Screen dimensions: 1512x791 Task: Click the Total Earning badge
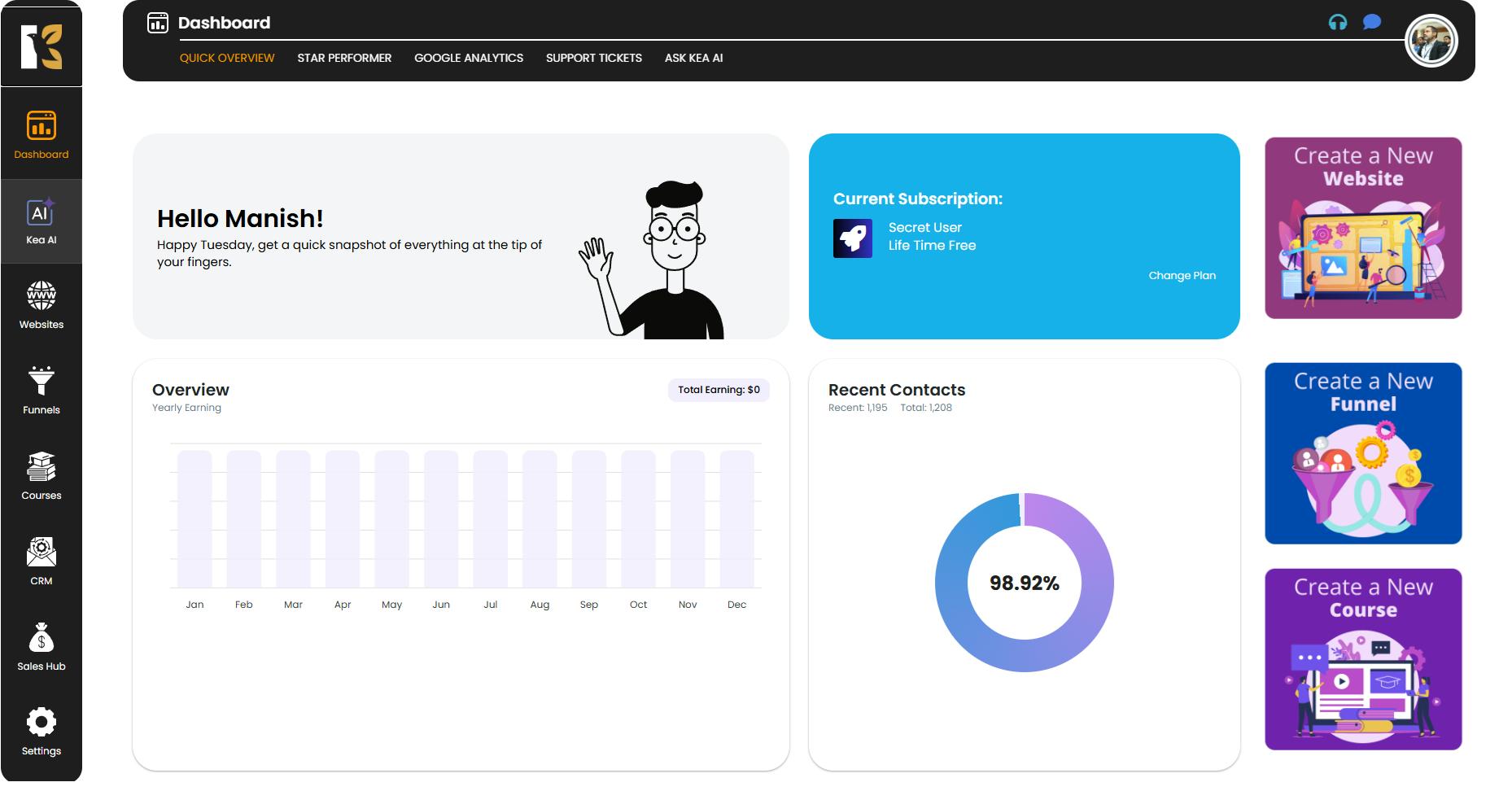tap(719, 390)
